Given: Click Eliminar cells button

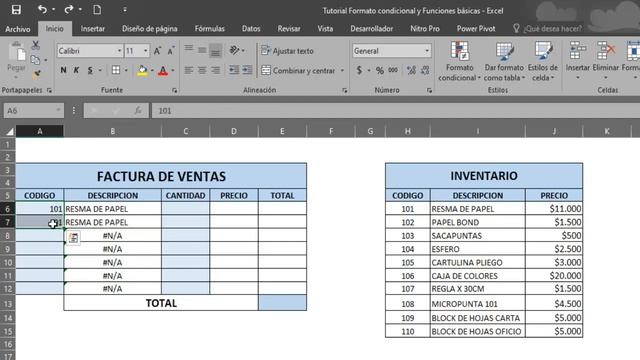Looking at the screenshot, I should pos(606,60).
